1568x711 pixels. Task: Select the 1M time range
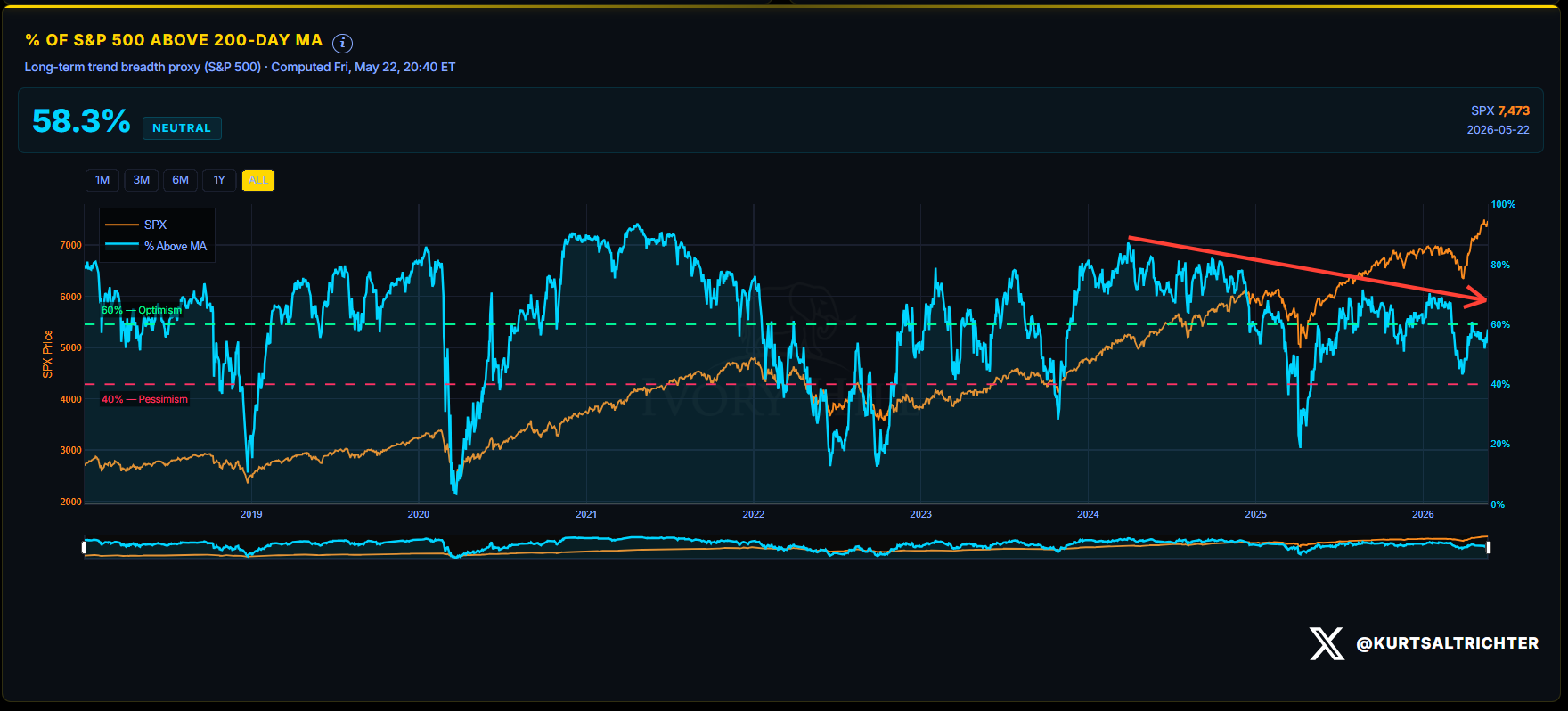[102, 180]
